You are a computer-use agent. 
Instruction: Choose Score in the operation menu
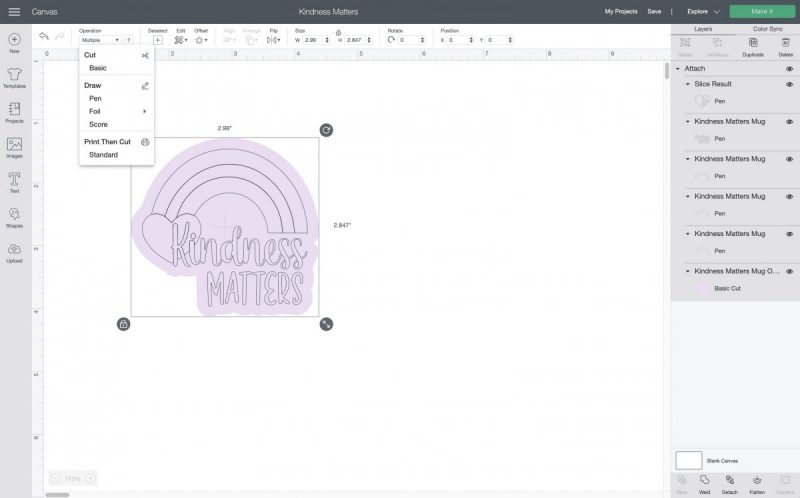point(98,124)
